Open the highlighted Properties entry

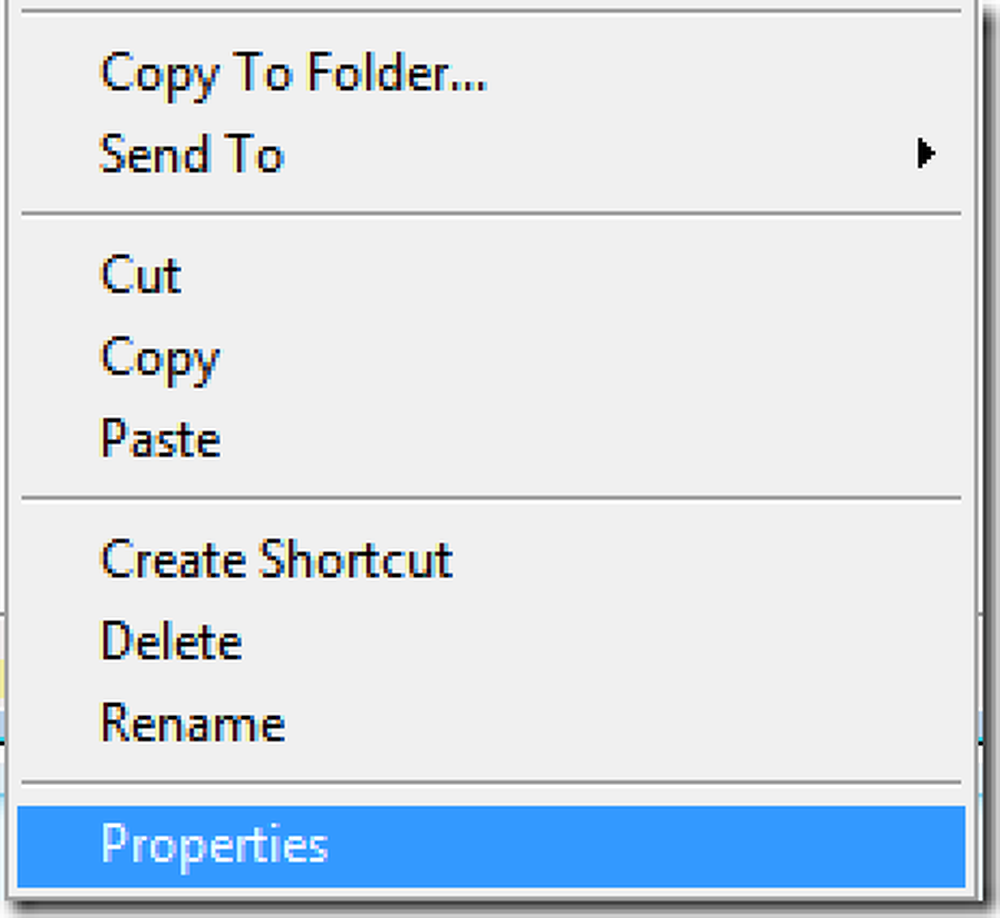[491, 846]
